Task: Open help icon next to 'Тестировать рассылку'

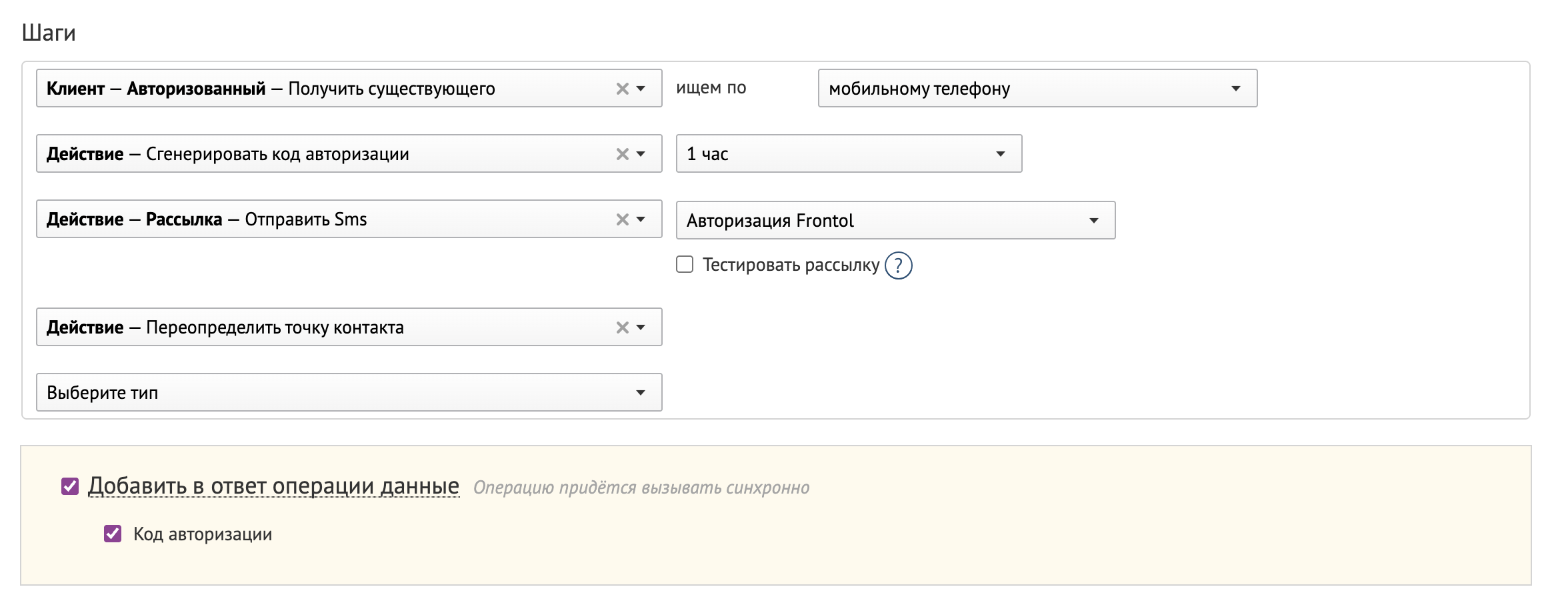Action: pyautogui.click(x=898, y=265)
